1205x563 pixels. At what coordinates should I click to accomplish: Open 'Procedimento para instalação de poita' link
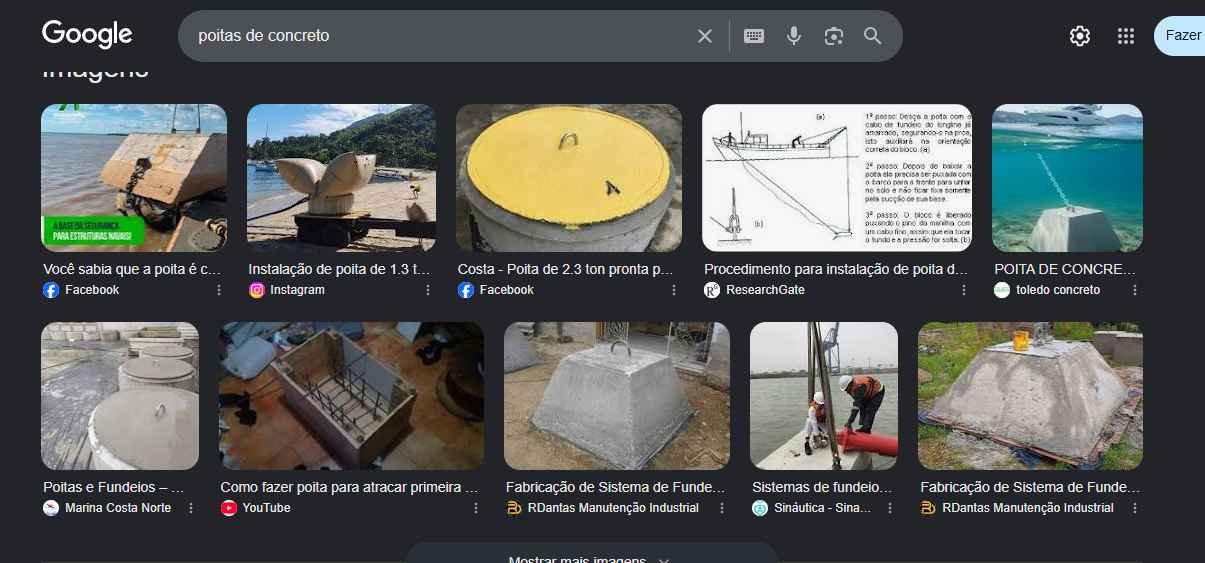click(x=836, y=269)
